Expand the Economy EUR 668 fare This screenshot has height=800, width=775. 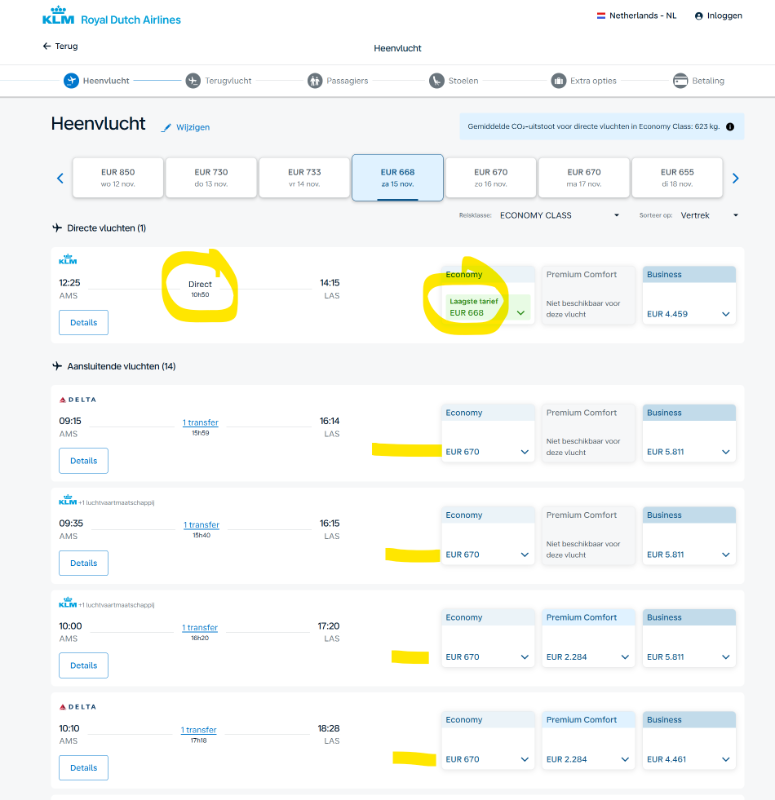pyautogui.click(x=520, y=313)
